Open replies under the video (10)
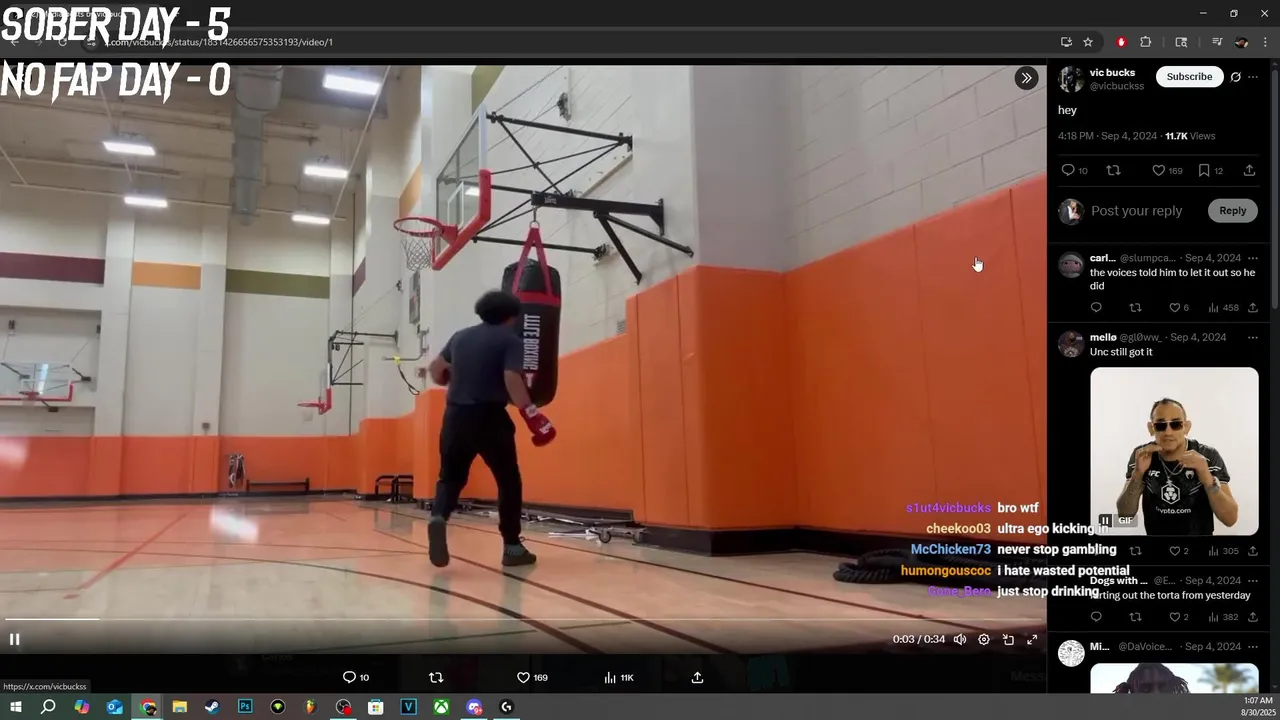Screen dimensions: 1280x720 coord(356,677)
